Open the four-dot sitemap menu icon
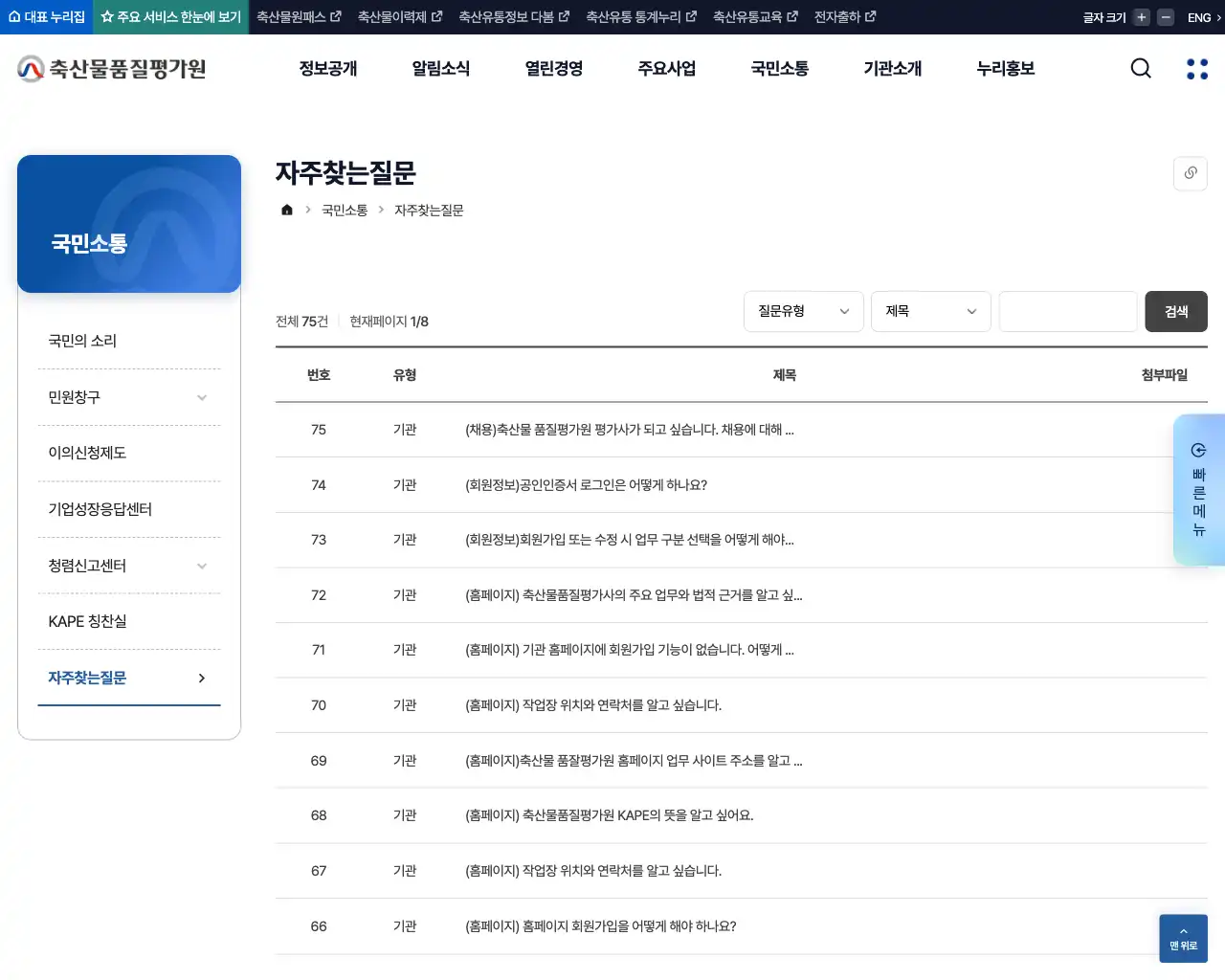The width and height of the screenshot is (1225, 980). coord(1197,69)
